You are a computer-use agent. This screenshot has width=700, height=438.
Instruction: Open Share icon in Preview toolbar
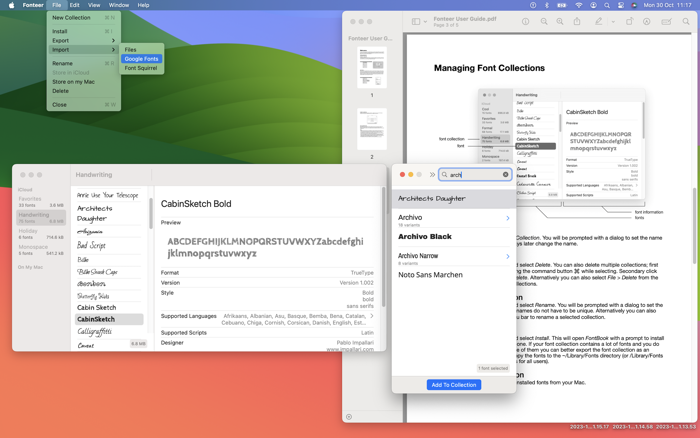click(577, 21)
